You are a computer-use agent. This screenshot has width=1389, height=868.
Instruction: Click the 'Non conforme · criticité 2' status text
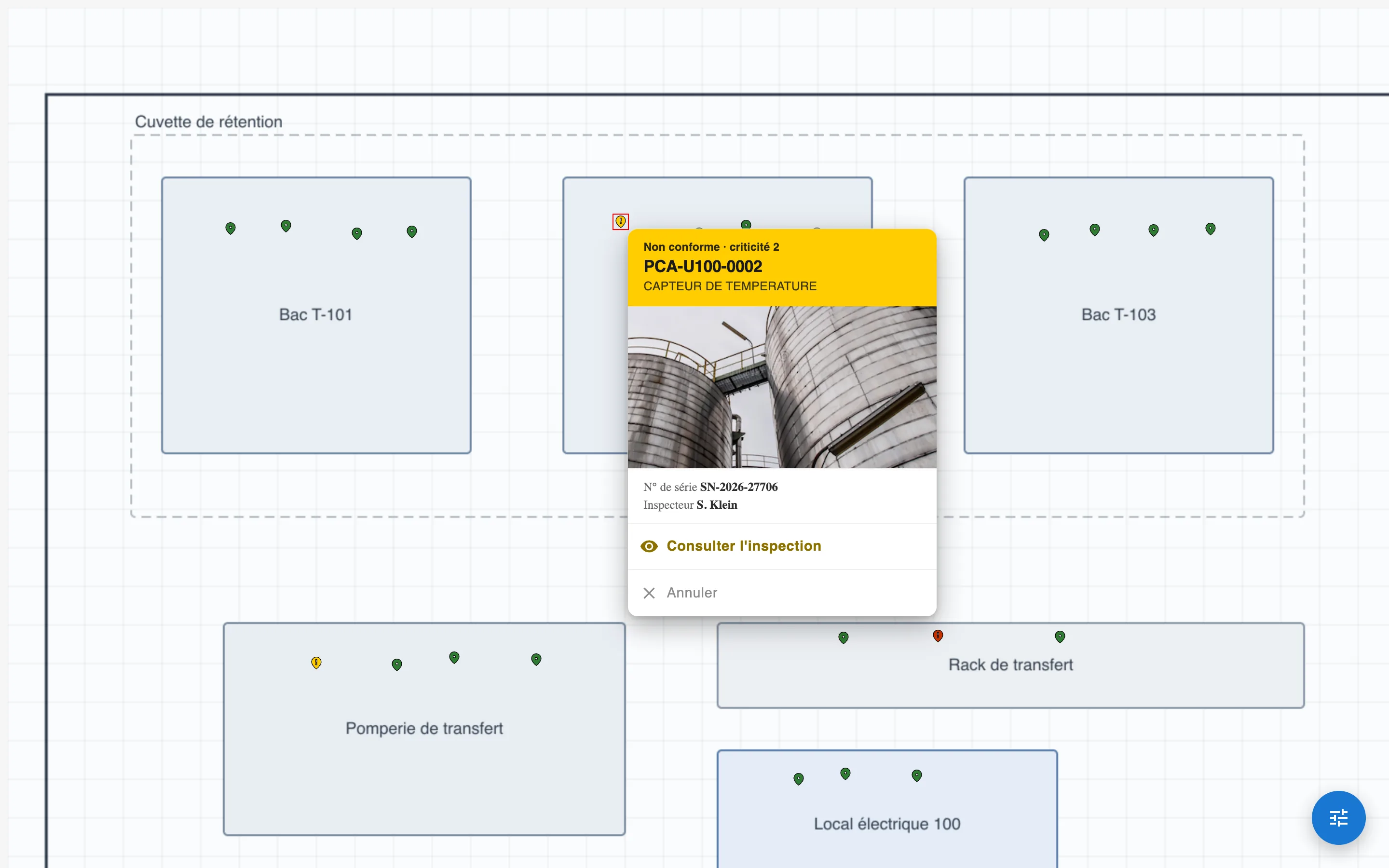click(x=711, y=247)
